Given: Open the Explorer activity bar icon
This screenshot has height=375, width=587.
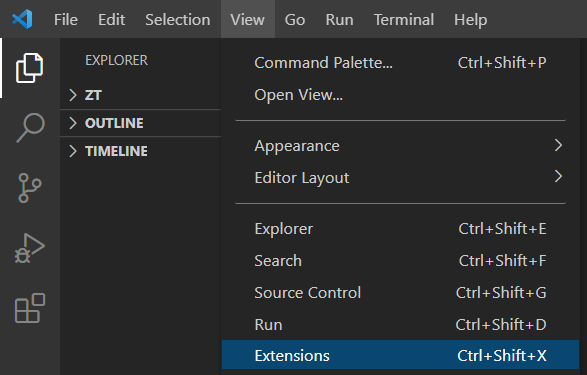Looking at the screenshot, I should pos(30,68).
